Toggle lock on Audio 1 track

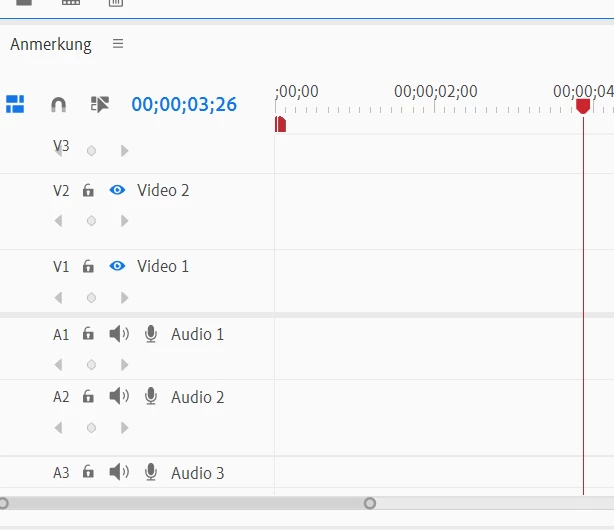[x=88, y=334]
